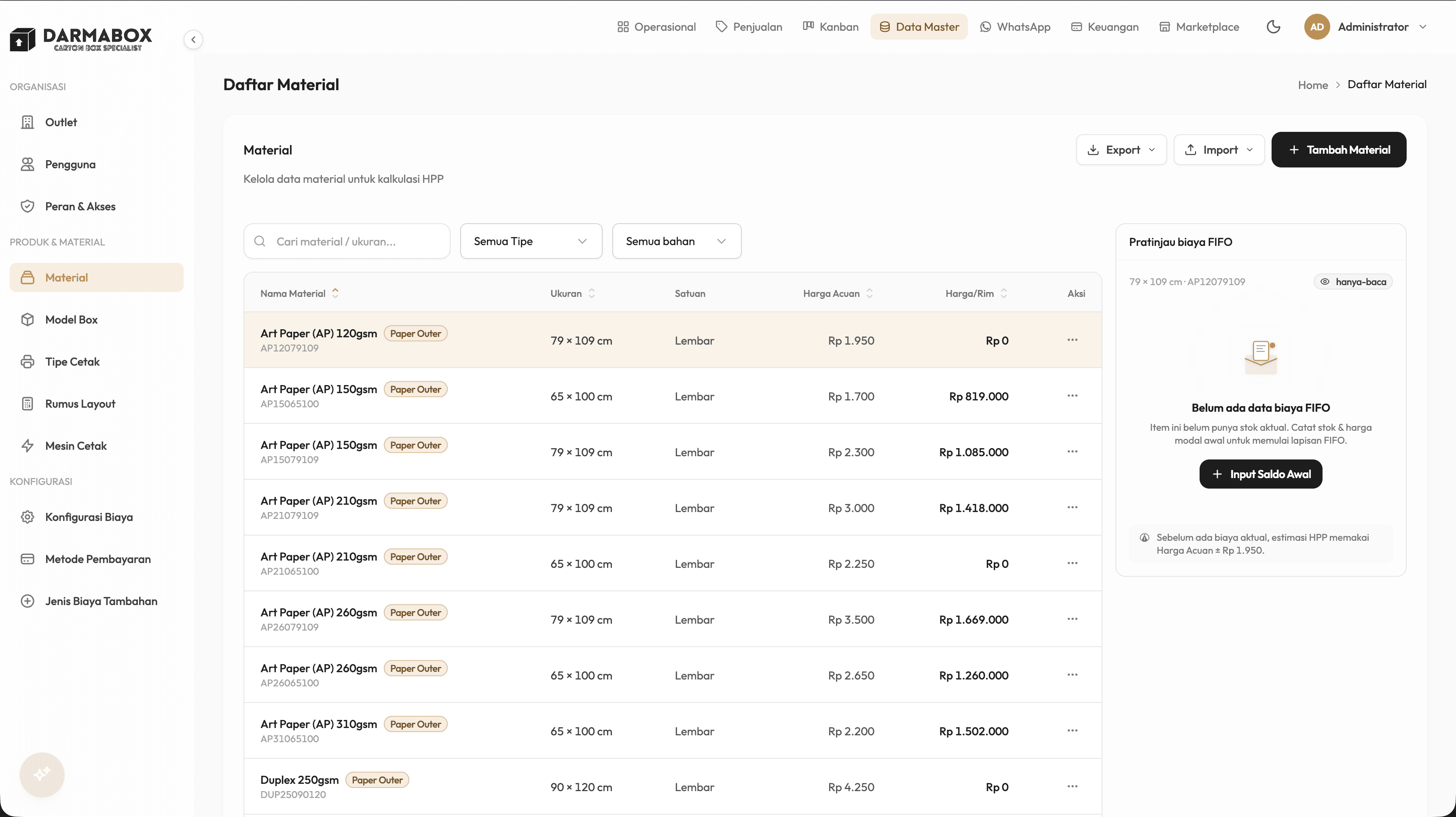Open actions menu for AP31065100 row
This screenshot has width=1456, height=817.
tap(1072, 730)
